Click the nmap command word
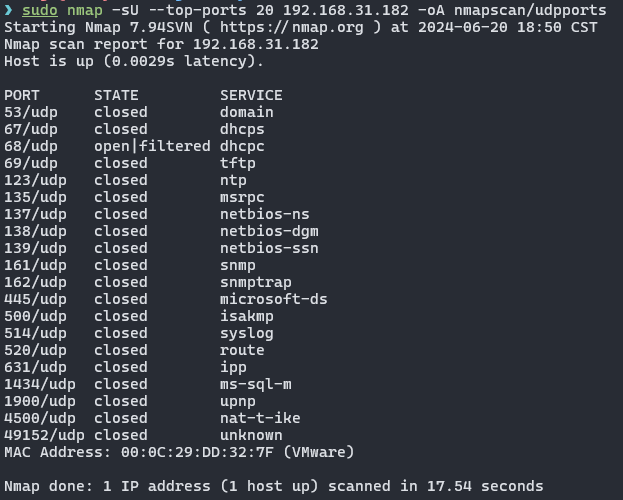Screen dimensions: 623x500 tap(85, 11)
